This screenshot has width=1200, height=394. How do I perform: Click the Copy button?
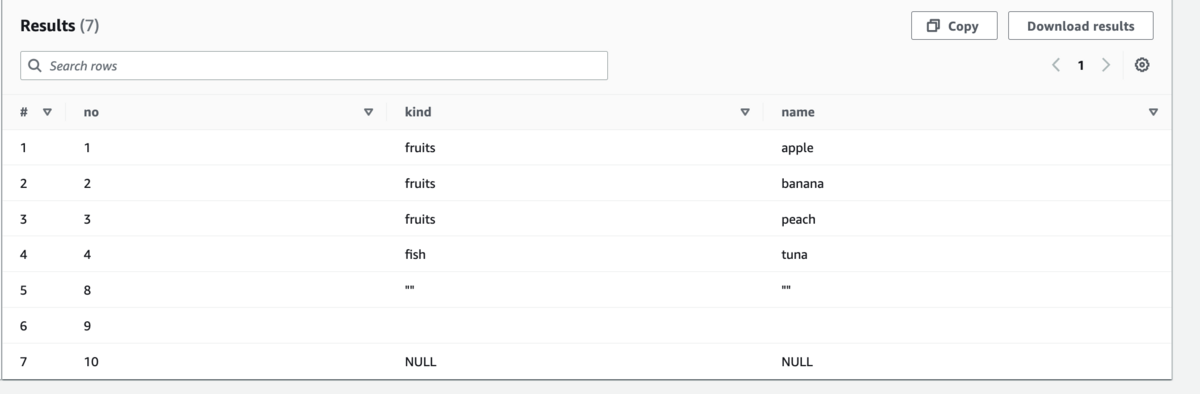[953, 26]
